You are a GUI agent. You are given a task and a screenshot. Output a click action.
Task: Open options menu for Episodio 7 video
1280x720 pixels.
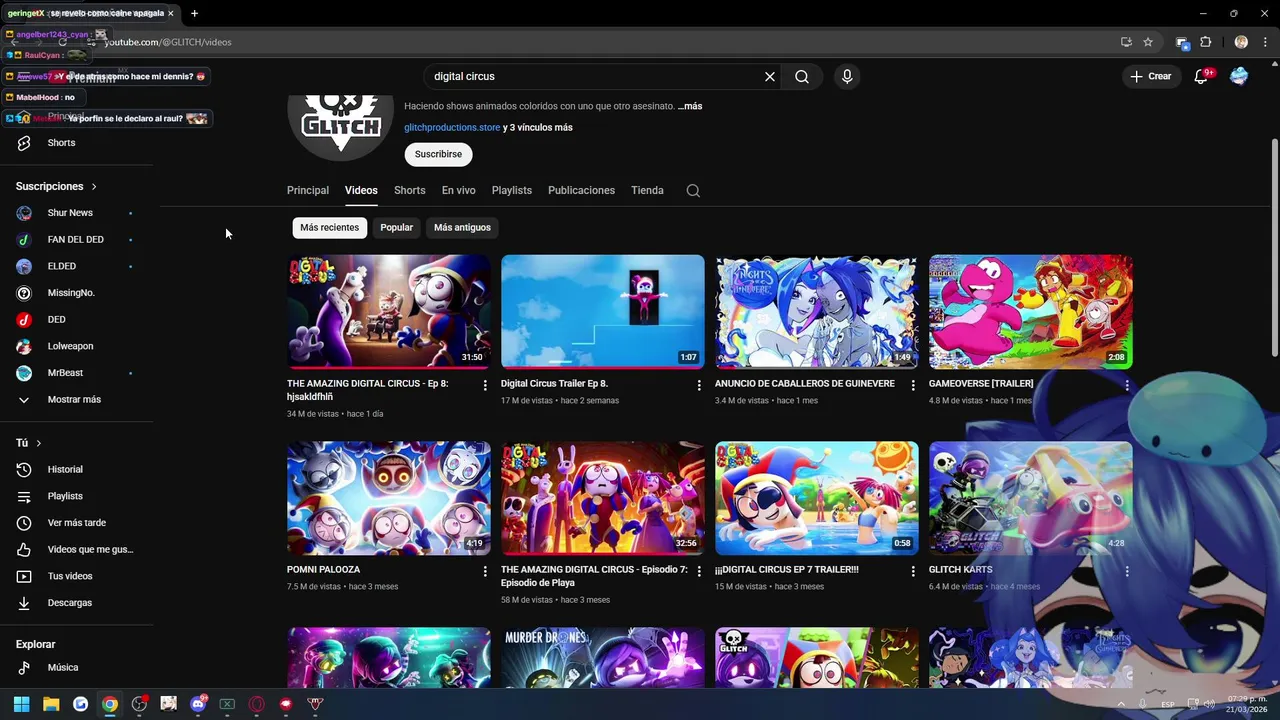click(699, 571)
